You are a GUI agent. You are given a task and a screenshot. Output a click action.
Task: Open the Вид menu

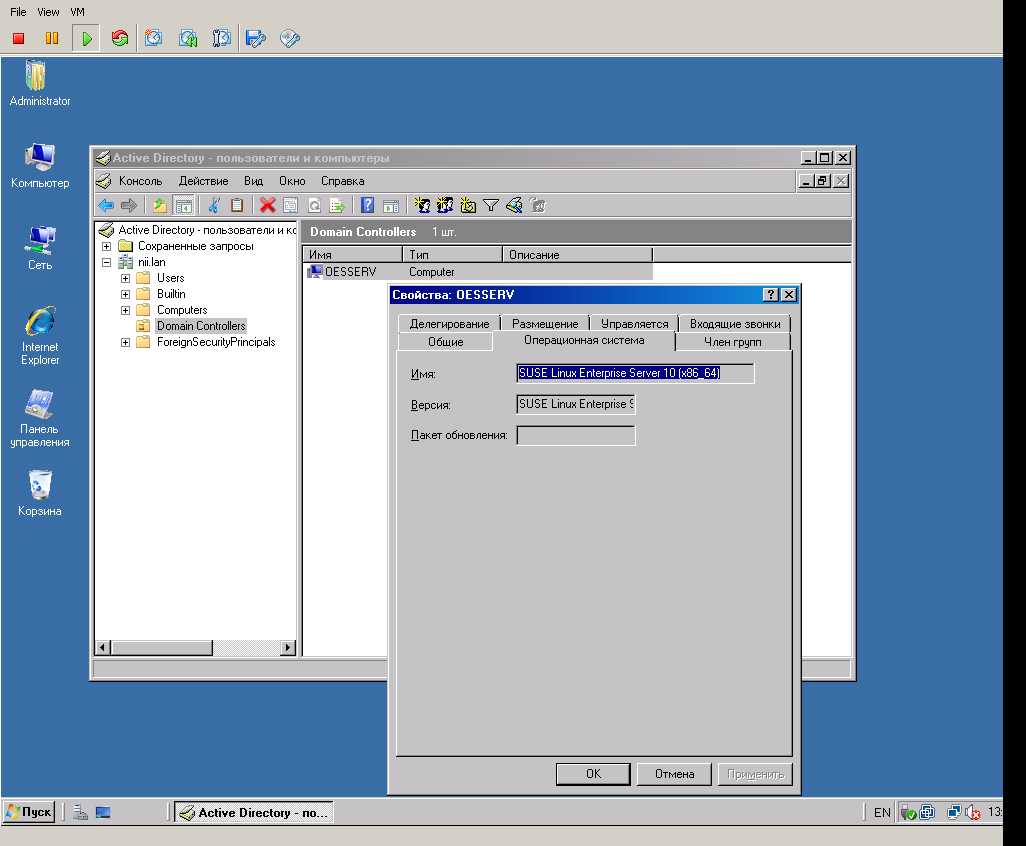[x=253, y=181]
